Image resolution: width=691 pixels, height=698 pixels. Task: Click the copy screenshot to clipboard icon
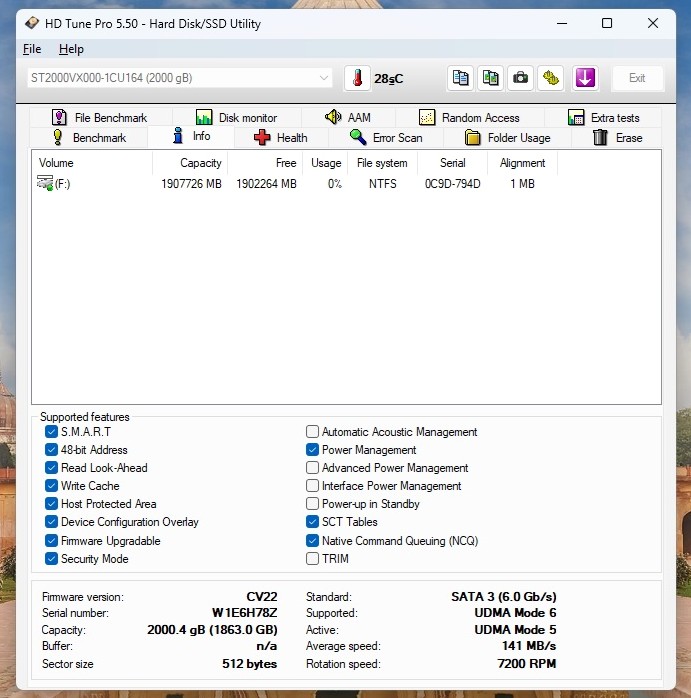point(490,78)
